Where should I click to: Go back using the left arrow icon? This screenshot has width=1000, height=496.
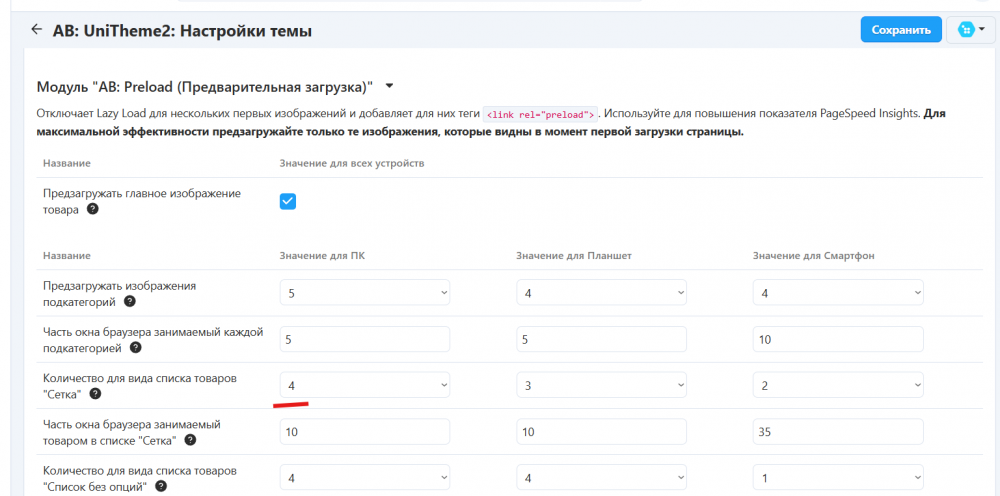(x=36, y=29)
